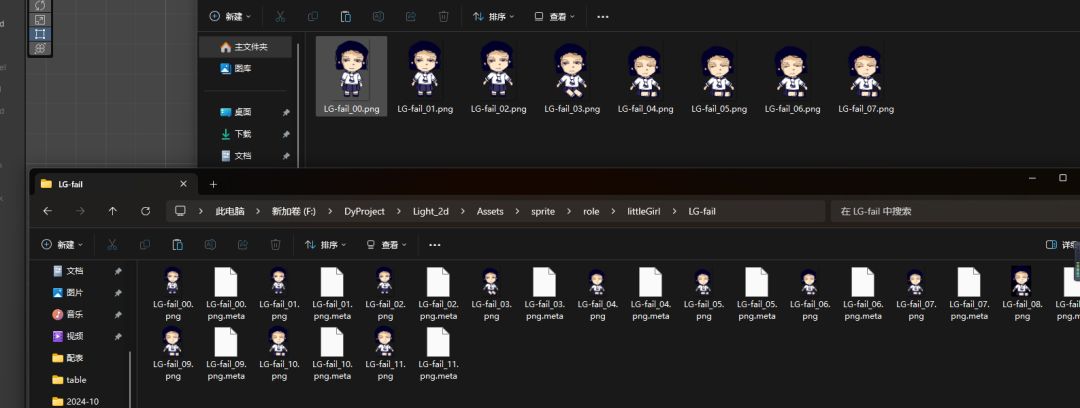The width and height of the screenshot is (1080, 408).
Task: Unpin 下载 from quick access in the back window
Action: coord(286,134)
